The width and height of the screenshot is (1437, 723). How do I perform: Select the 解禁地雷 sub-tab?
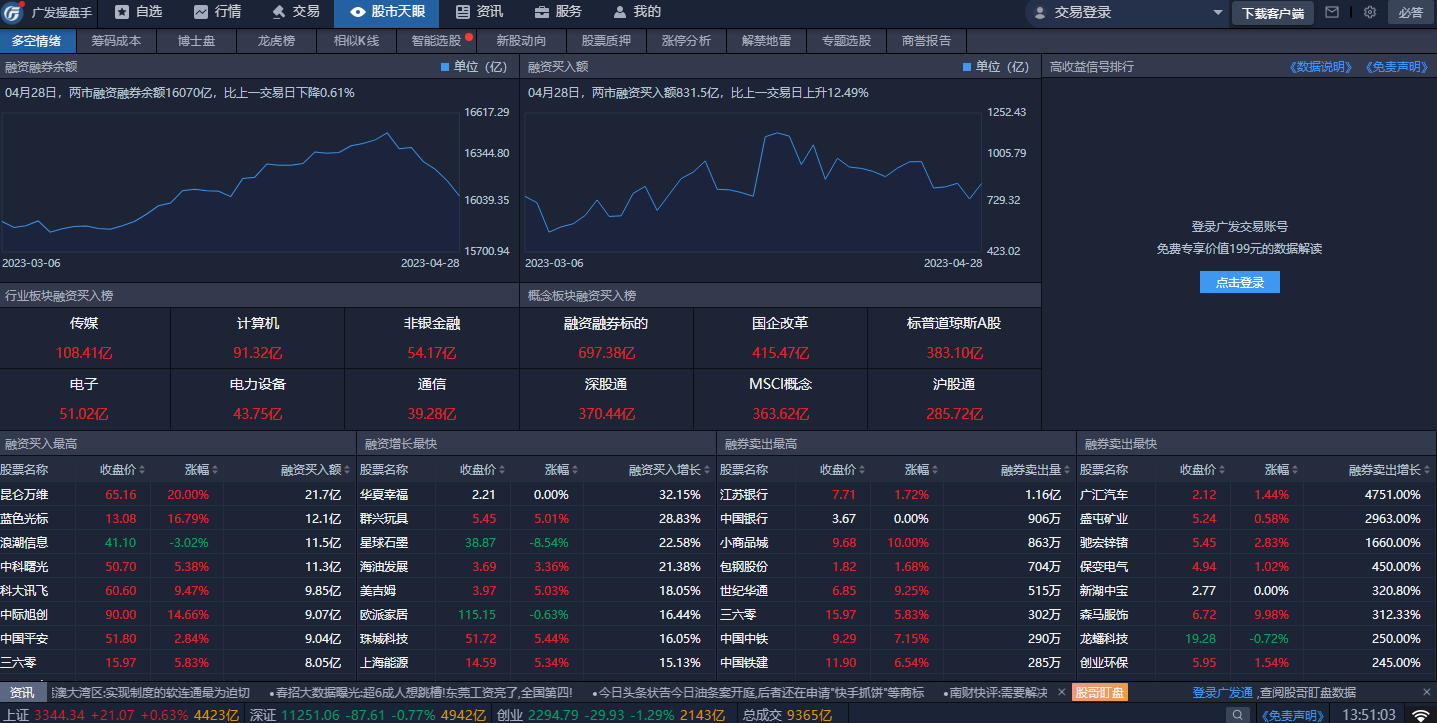[x=766, y=41]
